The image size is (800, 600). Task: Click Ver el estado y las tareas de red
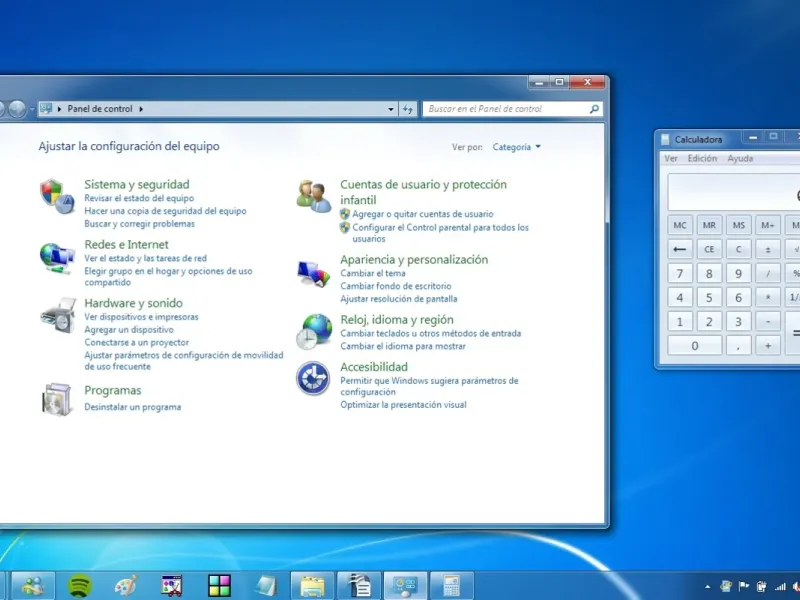tap(145, 258)
